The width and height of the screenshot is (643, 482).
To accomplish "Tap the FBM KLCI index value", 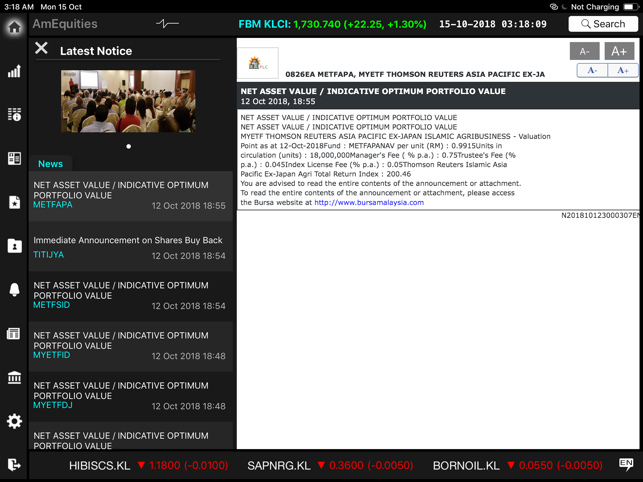I will (332, 24).
